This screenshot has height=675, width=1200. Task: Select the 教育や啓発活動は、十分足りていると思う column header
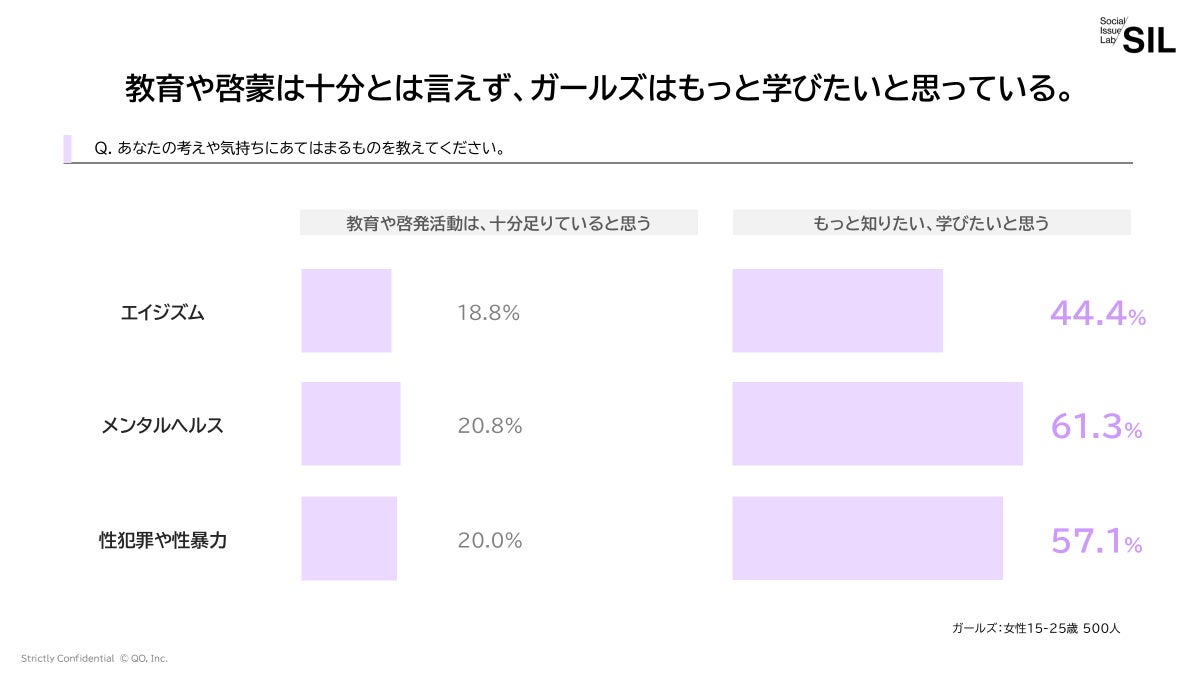click(498, 223)
